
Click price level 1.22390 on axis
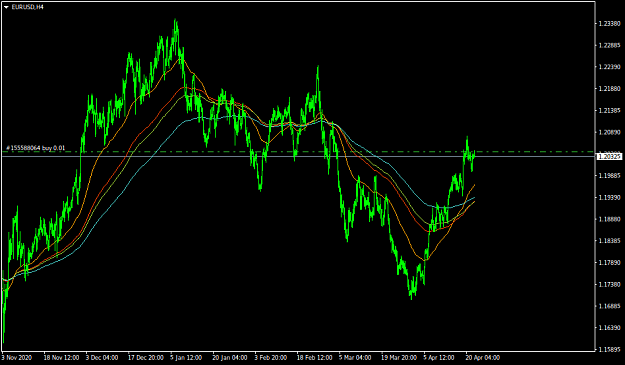(610, 67)
